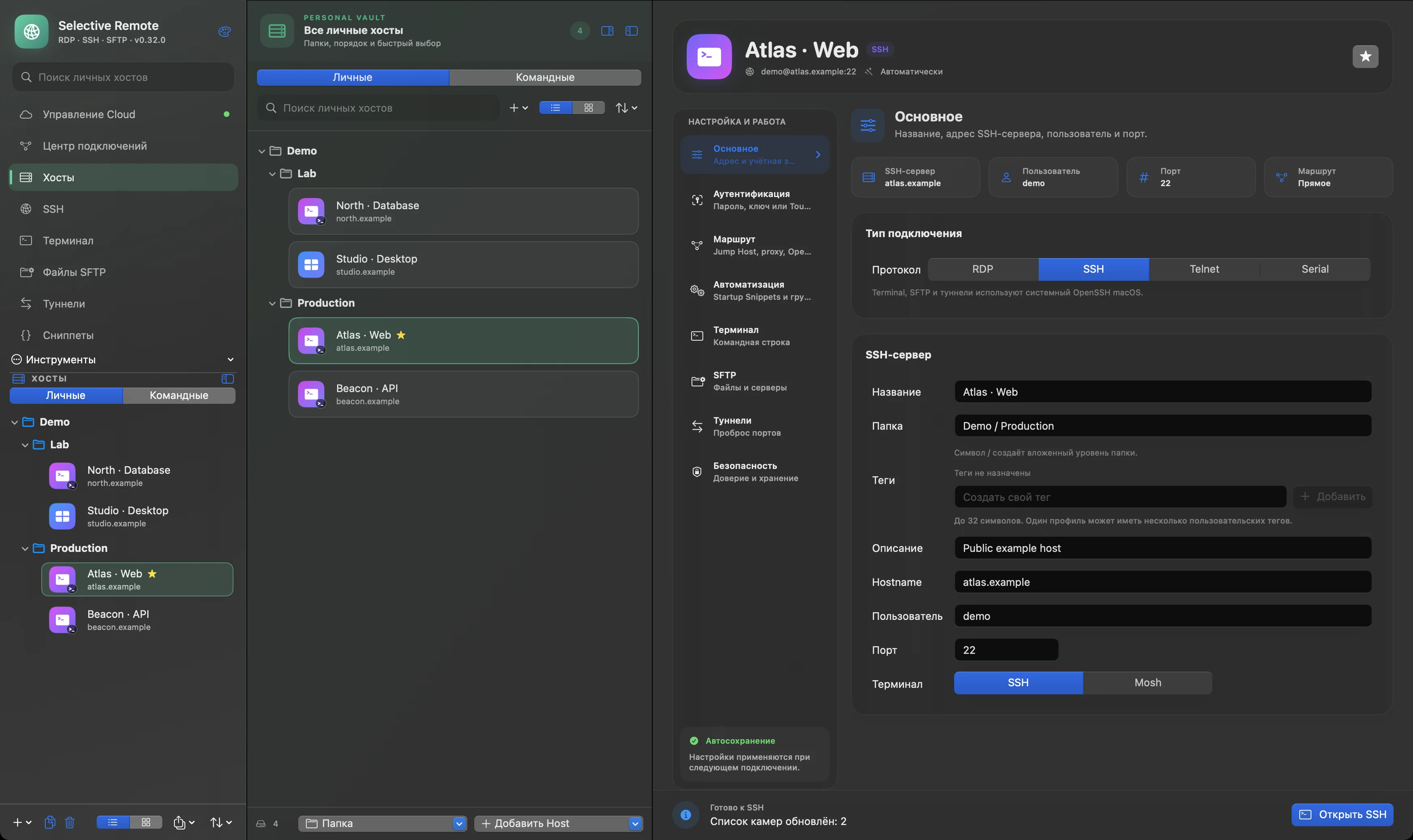Image resolution: width=1413 pixels, height=840 pixels.
Task: Open Автоматизация settings section
Action: [755, 291]
